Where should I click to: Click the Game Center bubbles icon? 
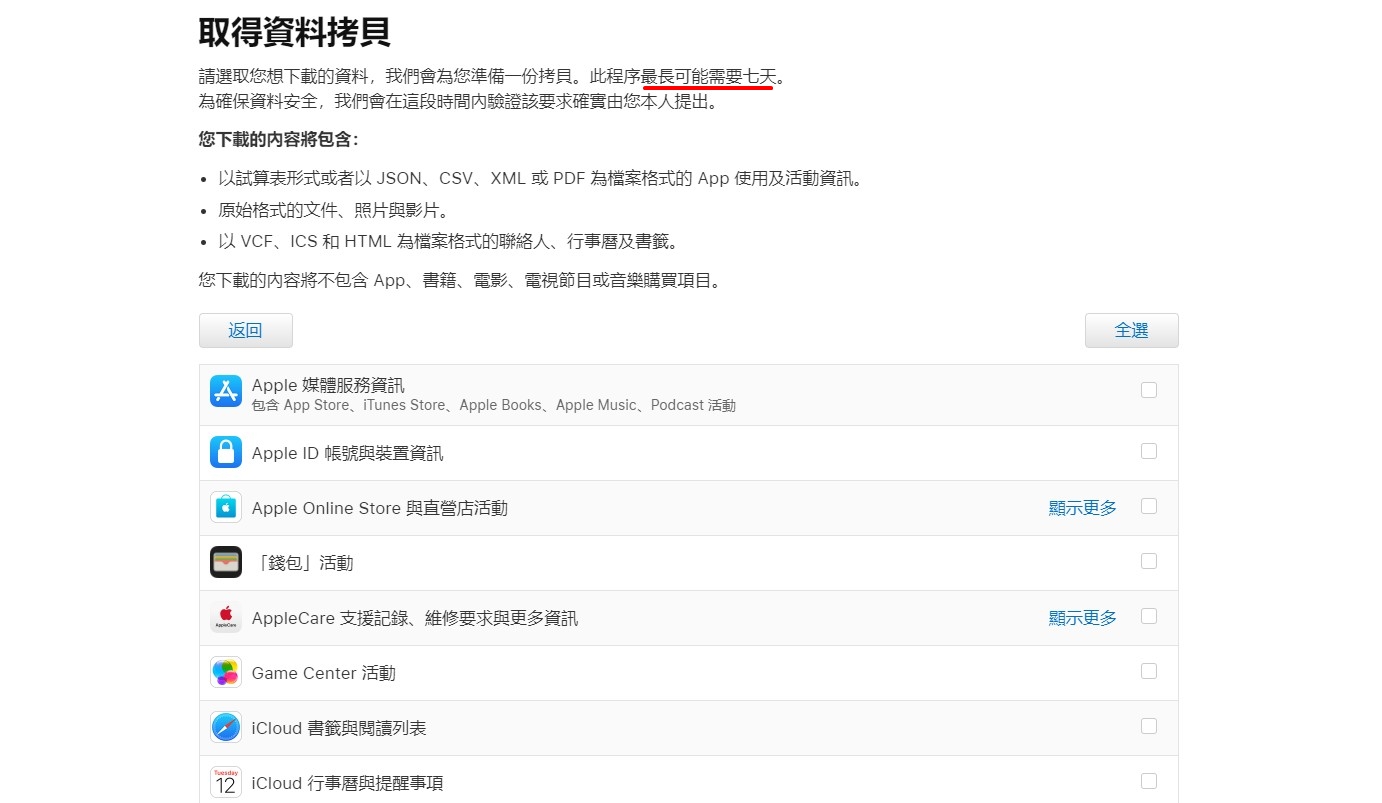[x=226, y=672]
